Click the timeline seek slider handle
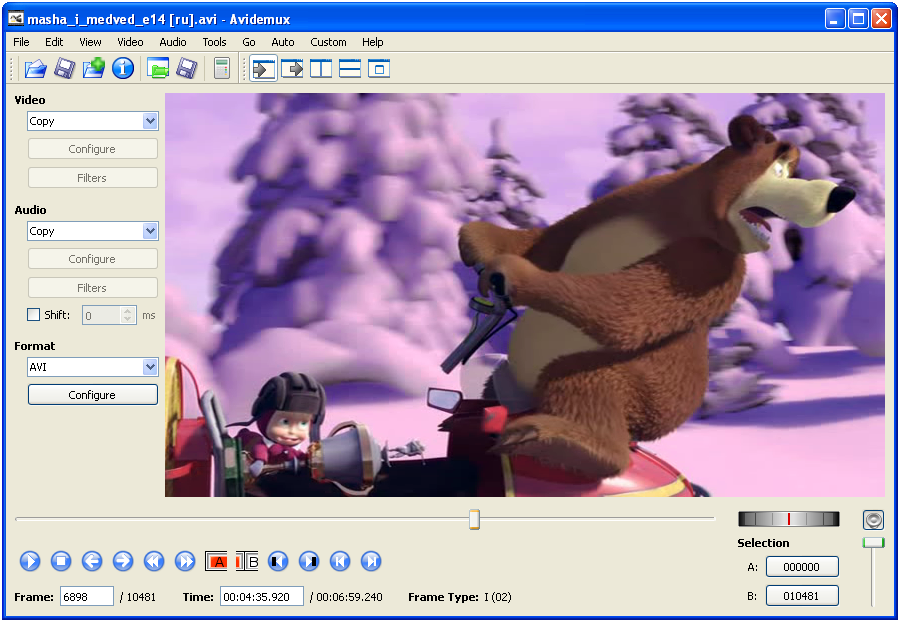The height and width of the screenshot is (621, 898). point(474,519)
